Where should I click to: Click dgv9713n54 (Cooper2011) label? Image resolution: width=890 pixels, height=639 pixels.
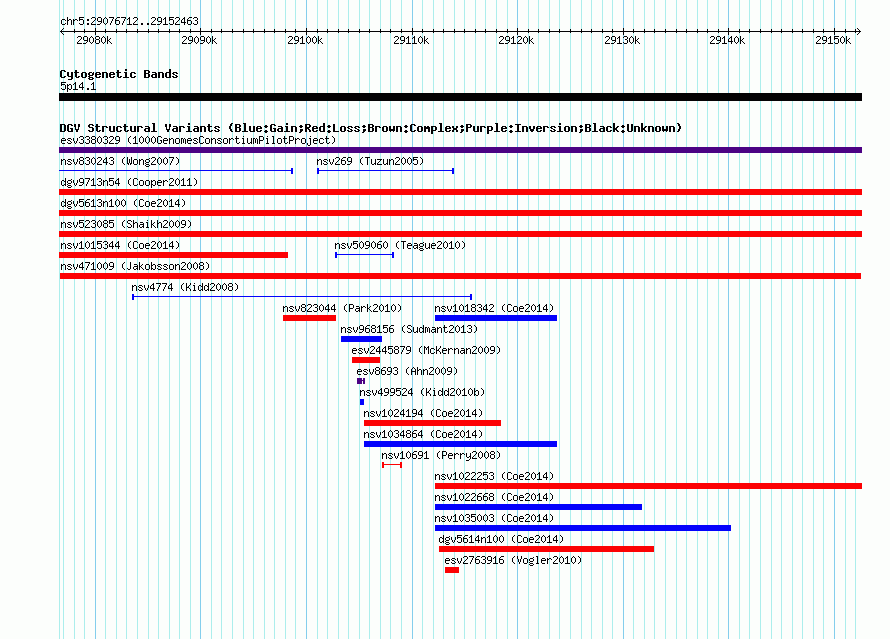[x=129, y=182]
